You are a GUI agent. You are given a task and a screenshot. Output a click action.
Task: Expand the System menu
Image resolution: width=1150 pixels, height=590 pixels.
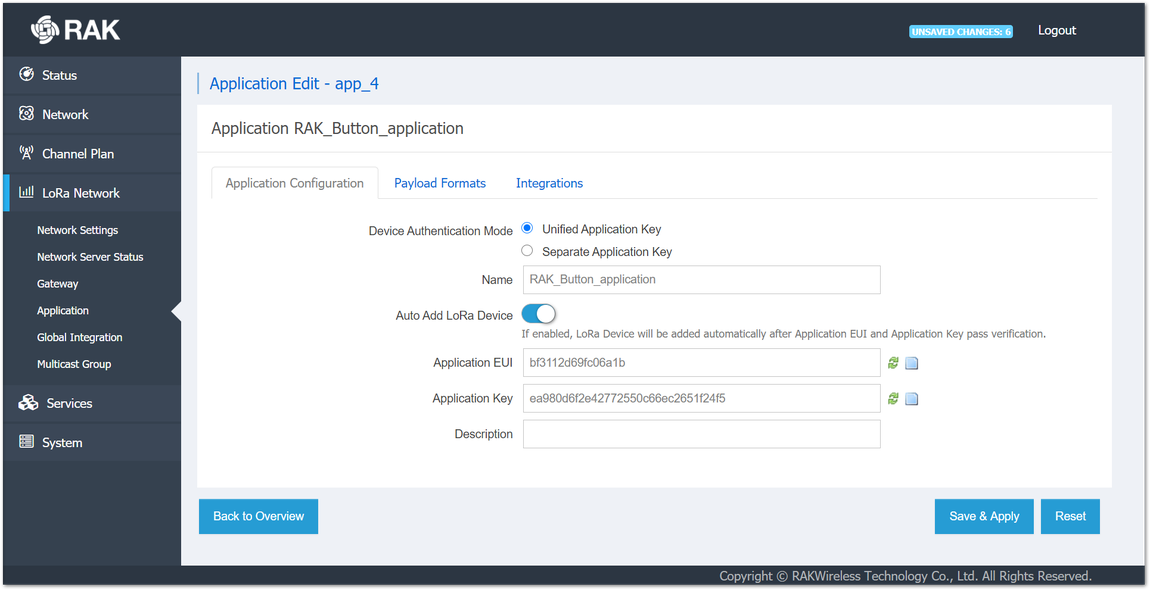[x=92, y=442]
